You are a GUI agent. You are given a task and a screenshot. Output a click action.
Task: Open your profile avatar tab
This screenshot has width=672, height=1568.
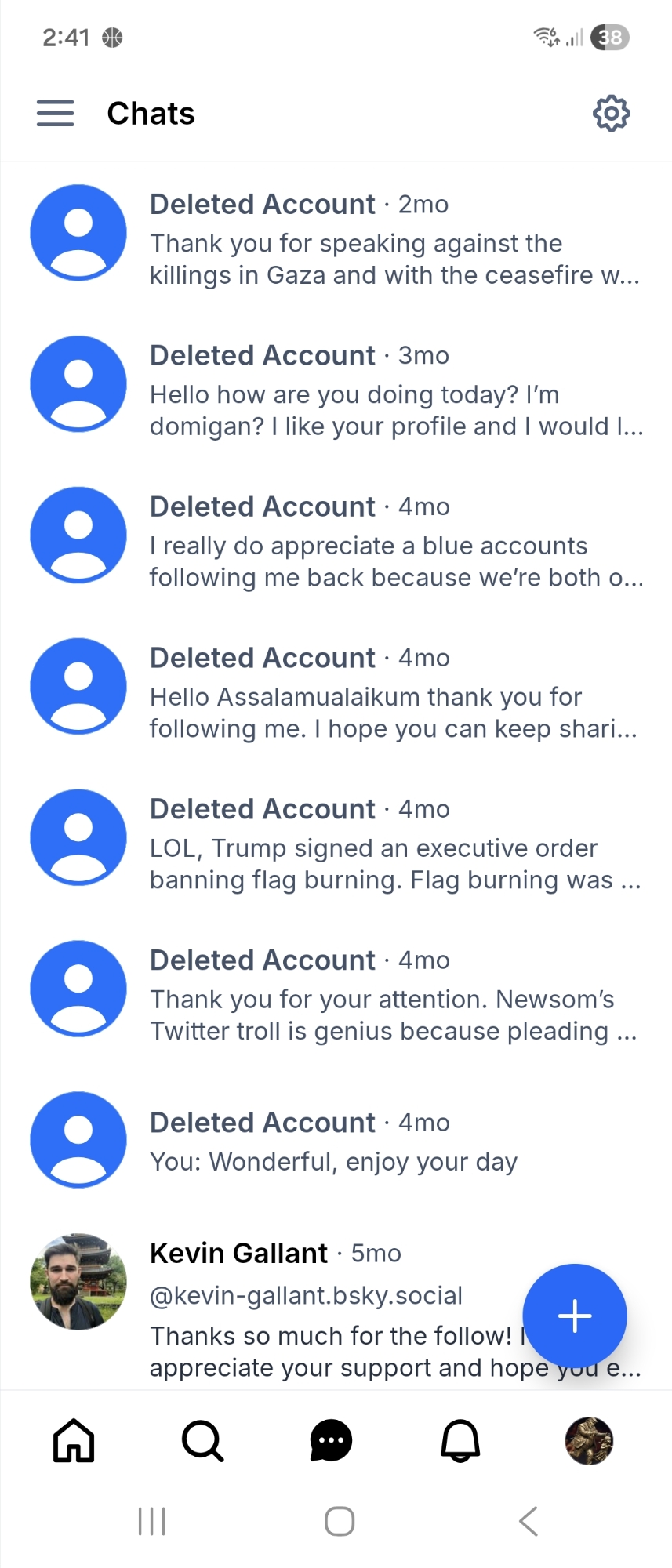589,1441
